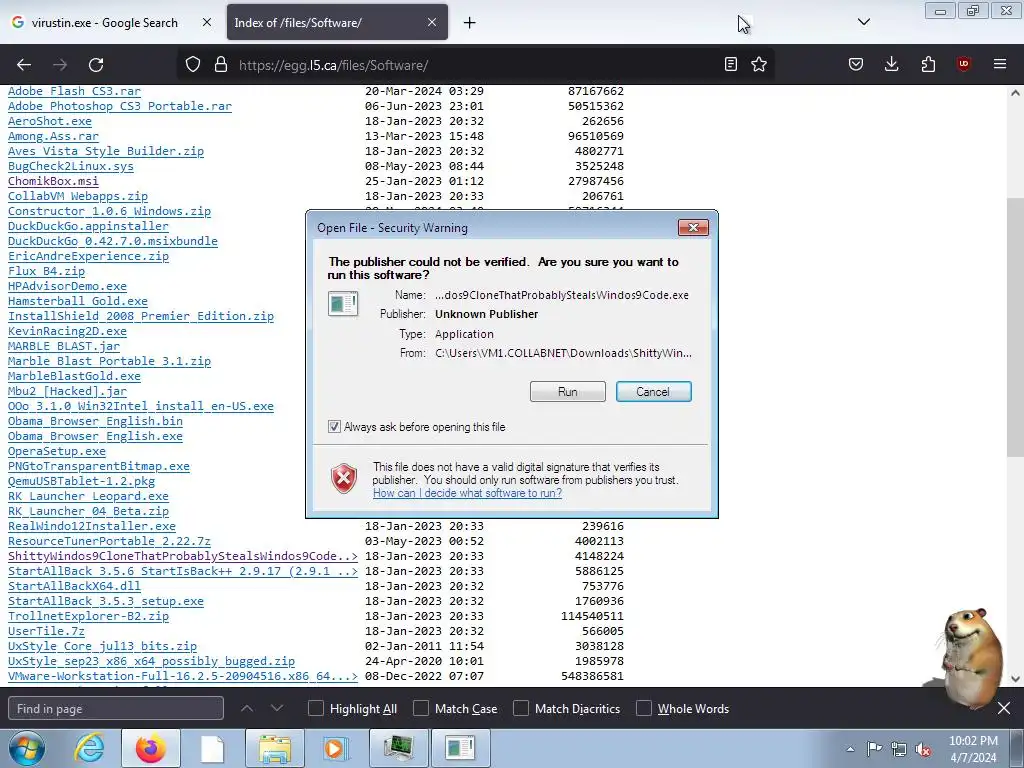Reload the page with the refresh icon

coord(96,65)
